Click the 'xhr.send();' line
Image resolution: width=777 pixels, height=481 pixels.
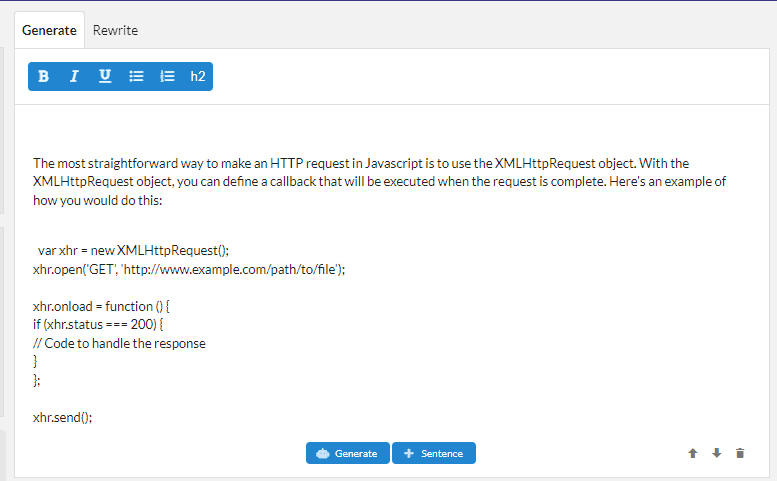tap(62, 418)
